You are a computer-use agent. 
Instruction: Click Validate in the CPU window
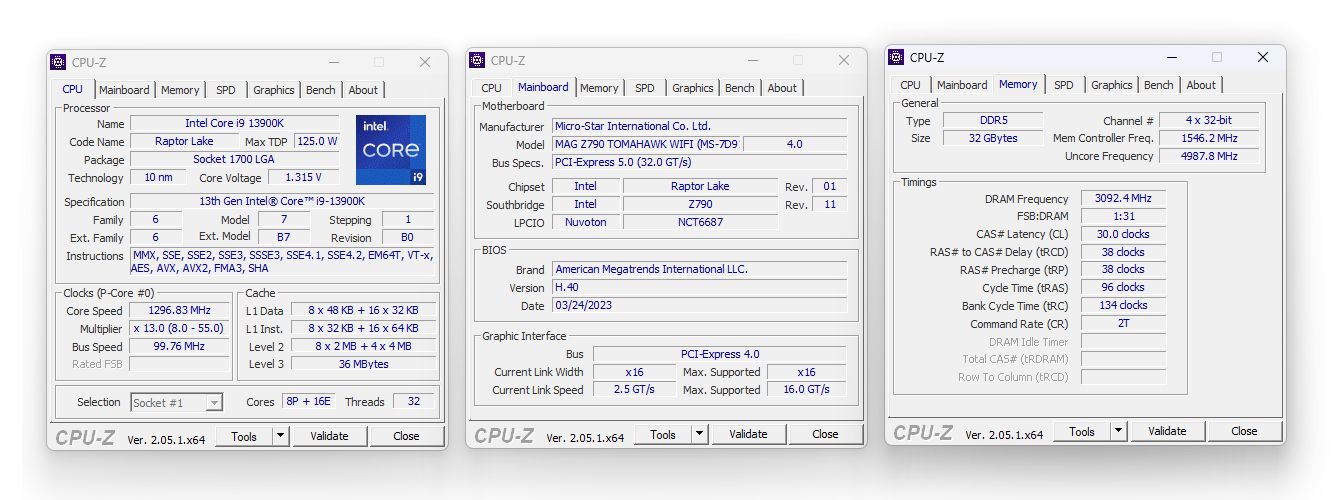[329, 436]
